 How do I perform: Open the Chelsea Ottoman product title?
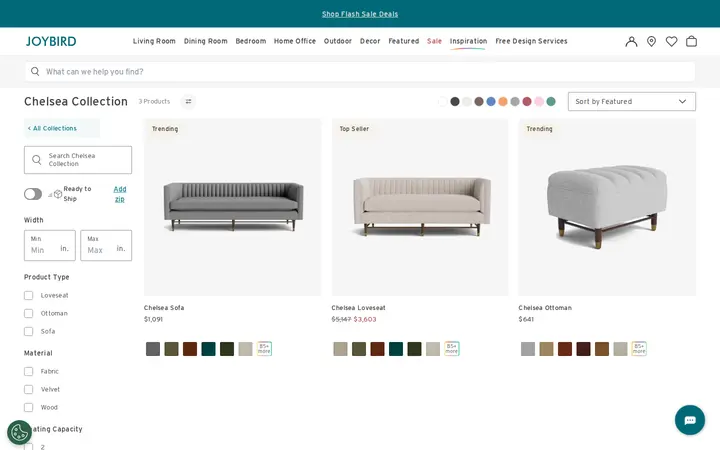(x=545, y=308)
